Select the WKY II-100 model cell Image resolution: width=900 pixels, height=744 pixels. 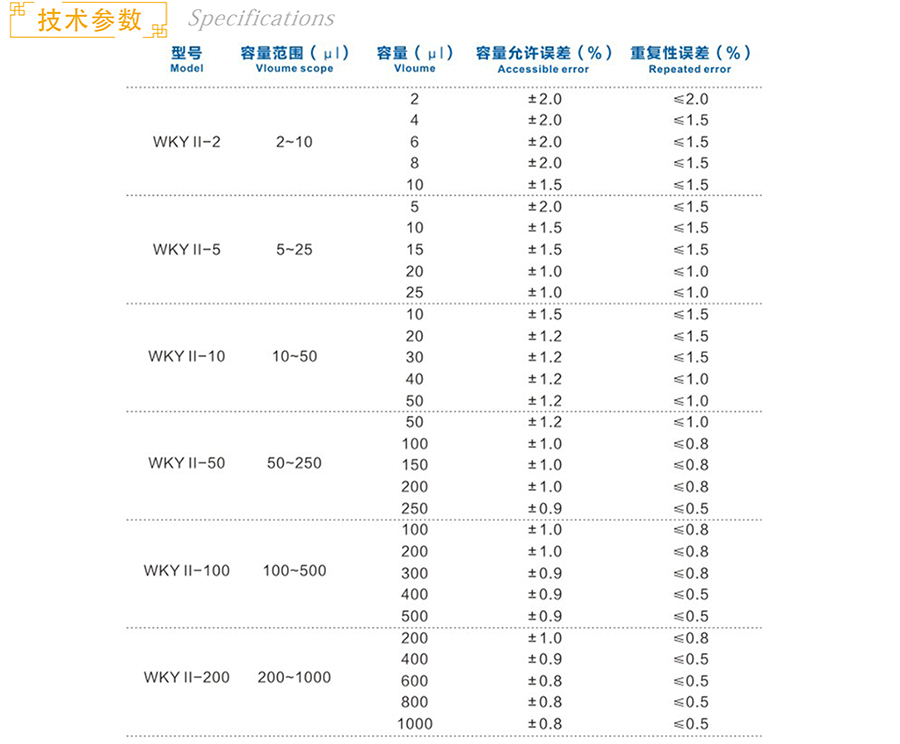186,570
